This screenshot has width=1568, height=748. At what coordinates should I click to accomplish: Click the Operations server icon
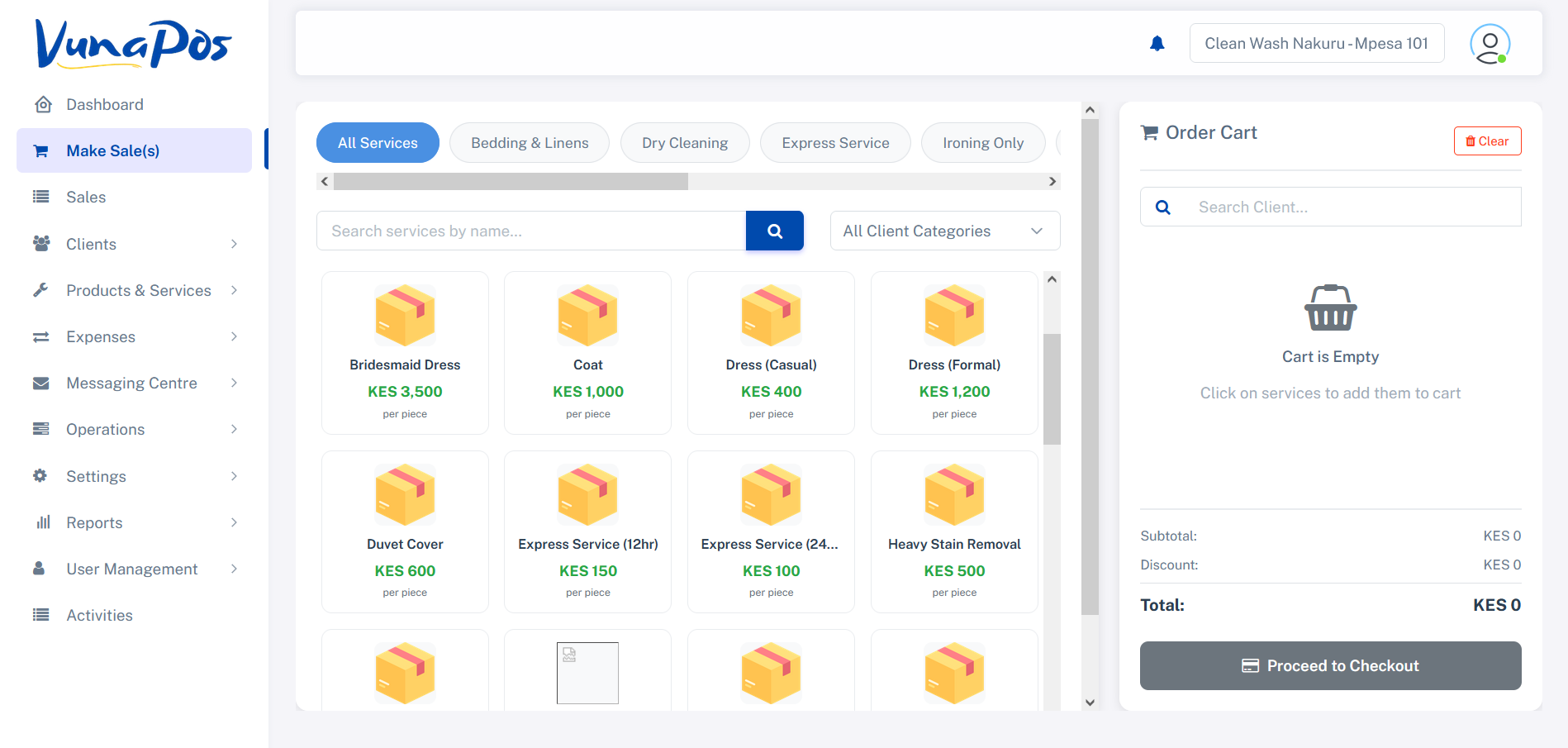click(40, 429)
